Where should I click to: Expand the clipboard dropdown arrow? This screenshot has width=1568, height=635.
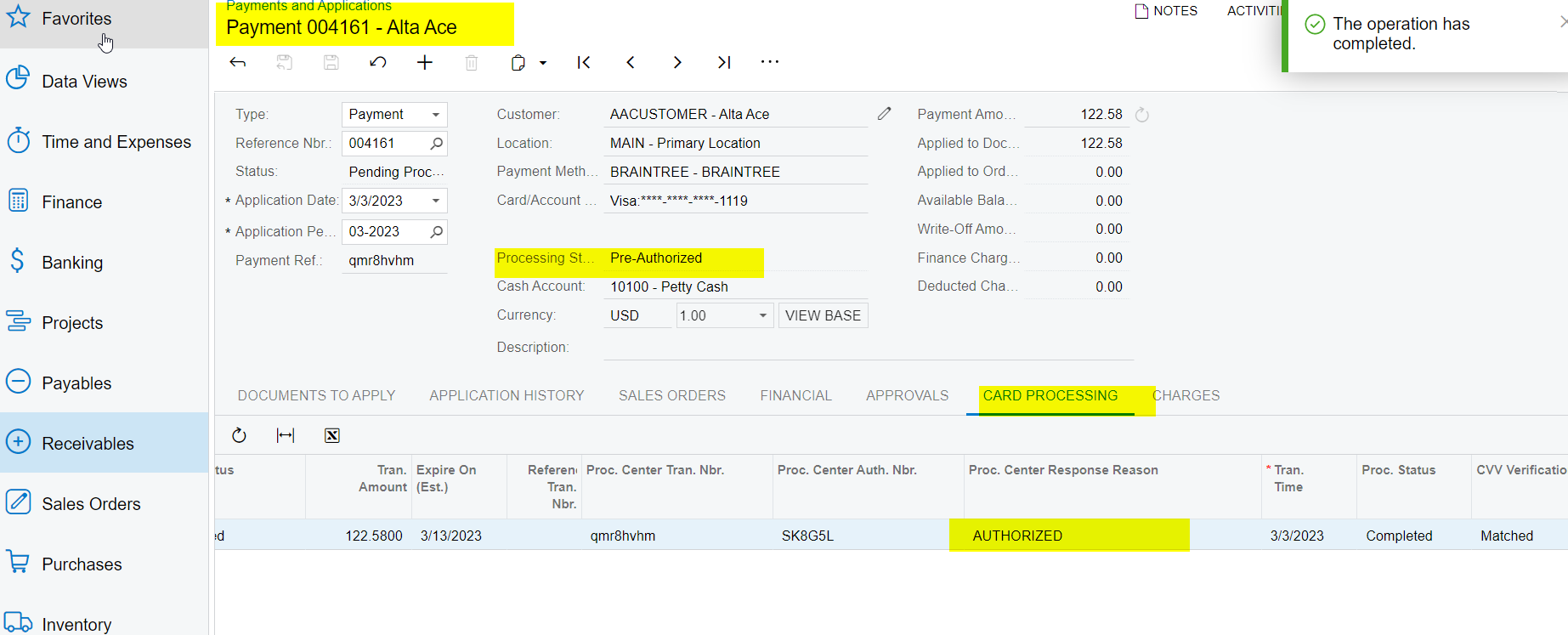point(543,63)
